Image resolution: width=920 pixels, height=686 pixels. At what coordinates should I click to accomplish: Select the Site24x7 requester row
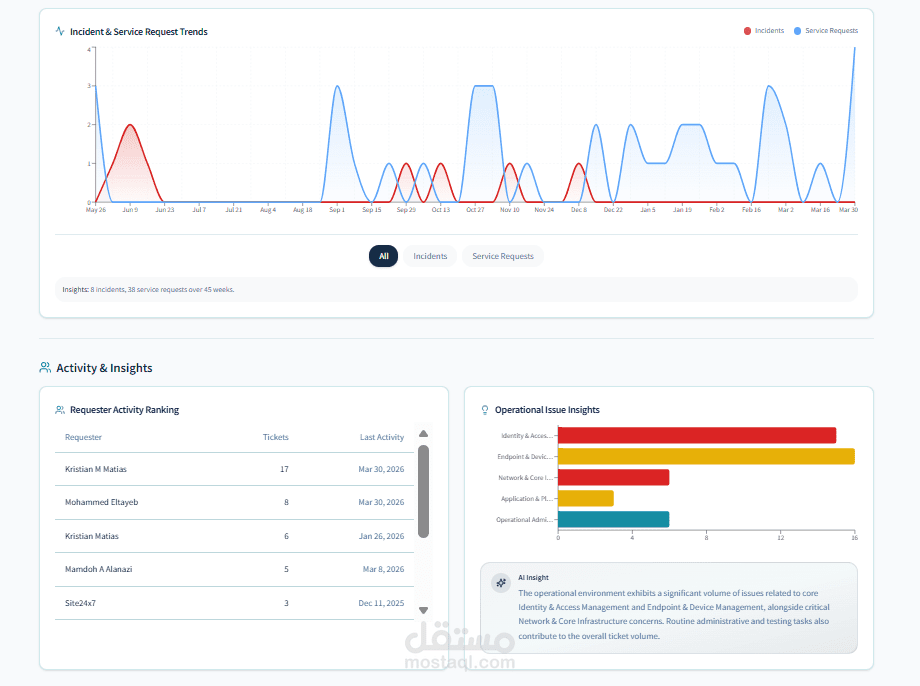coord(234,603)
